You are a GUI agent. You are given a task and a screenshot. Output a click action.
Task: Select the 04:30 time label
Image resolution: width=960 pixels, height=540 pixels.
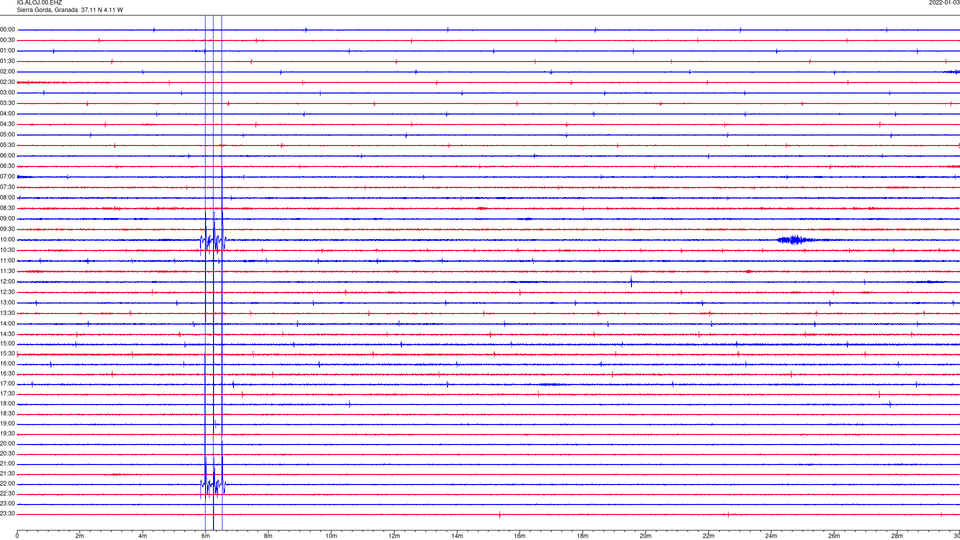(8, 124)
